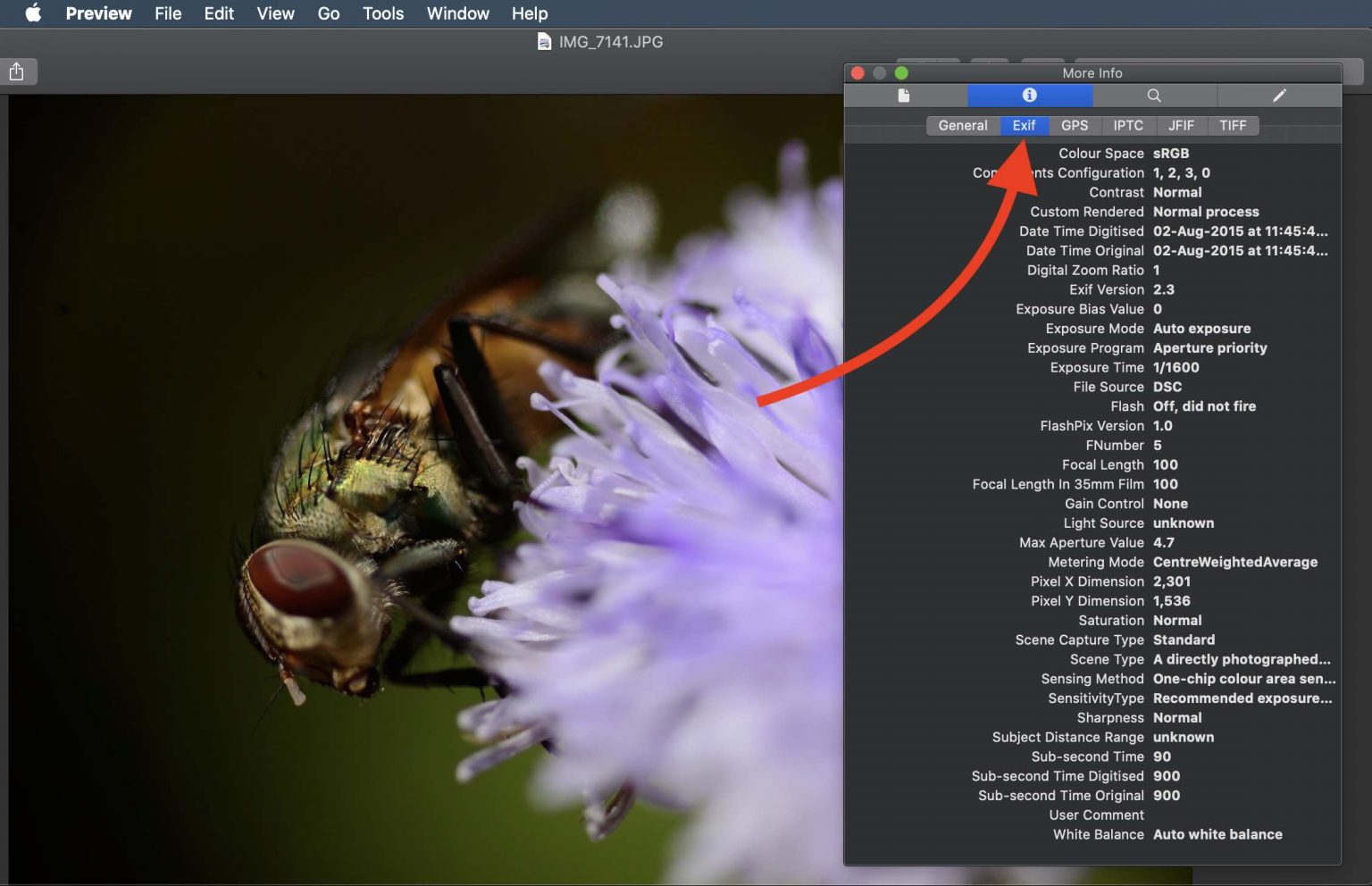The height and width of the screenshot is (886, 1372).
Task: Click the IMG_7141.JPG document proxy icon
Action: 545,41
